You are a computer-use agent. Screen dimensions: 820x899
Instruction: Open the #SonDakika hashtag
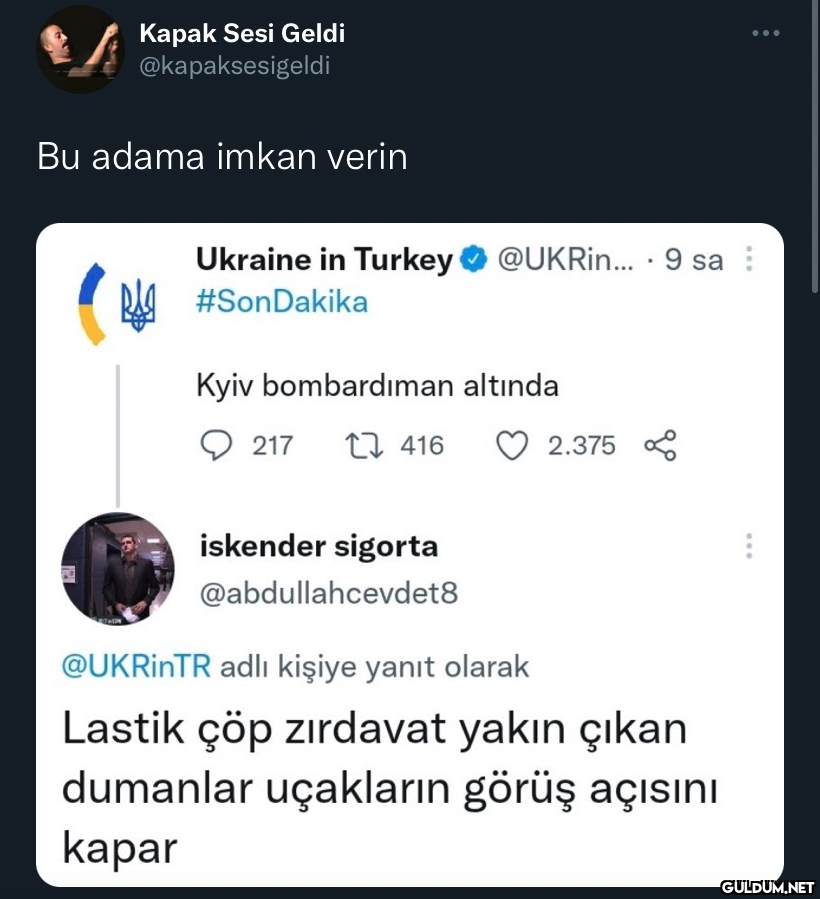[281, 301]
